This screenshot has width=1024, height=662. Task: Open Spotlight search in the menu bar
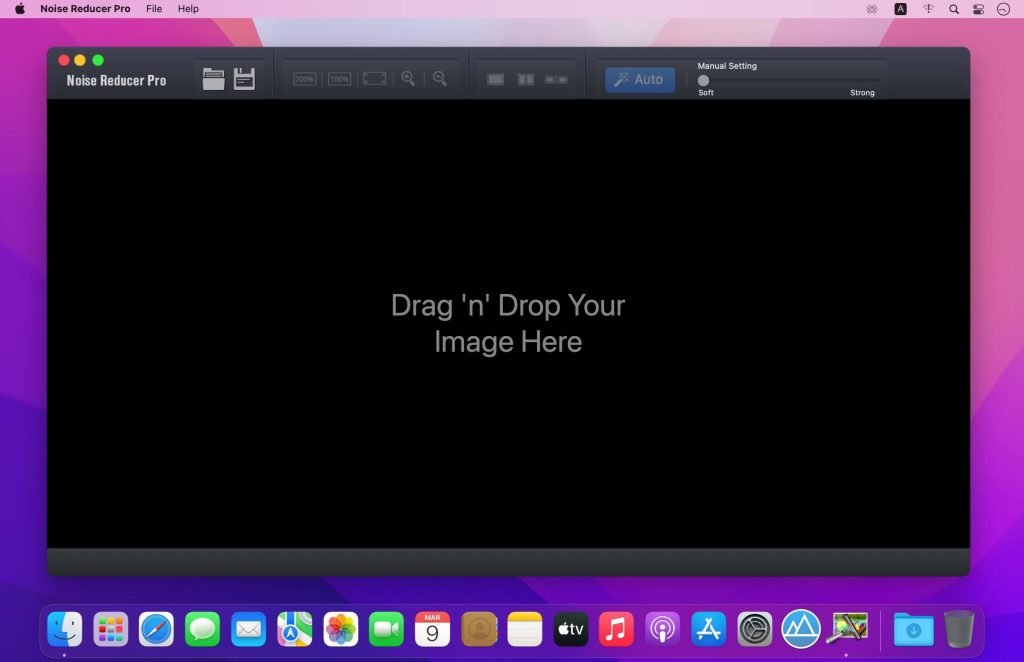pyautogui.click(x=953, y=9)
